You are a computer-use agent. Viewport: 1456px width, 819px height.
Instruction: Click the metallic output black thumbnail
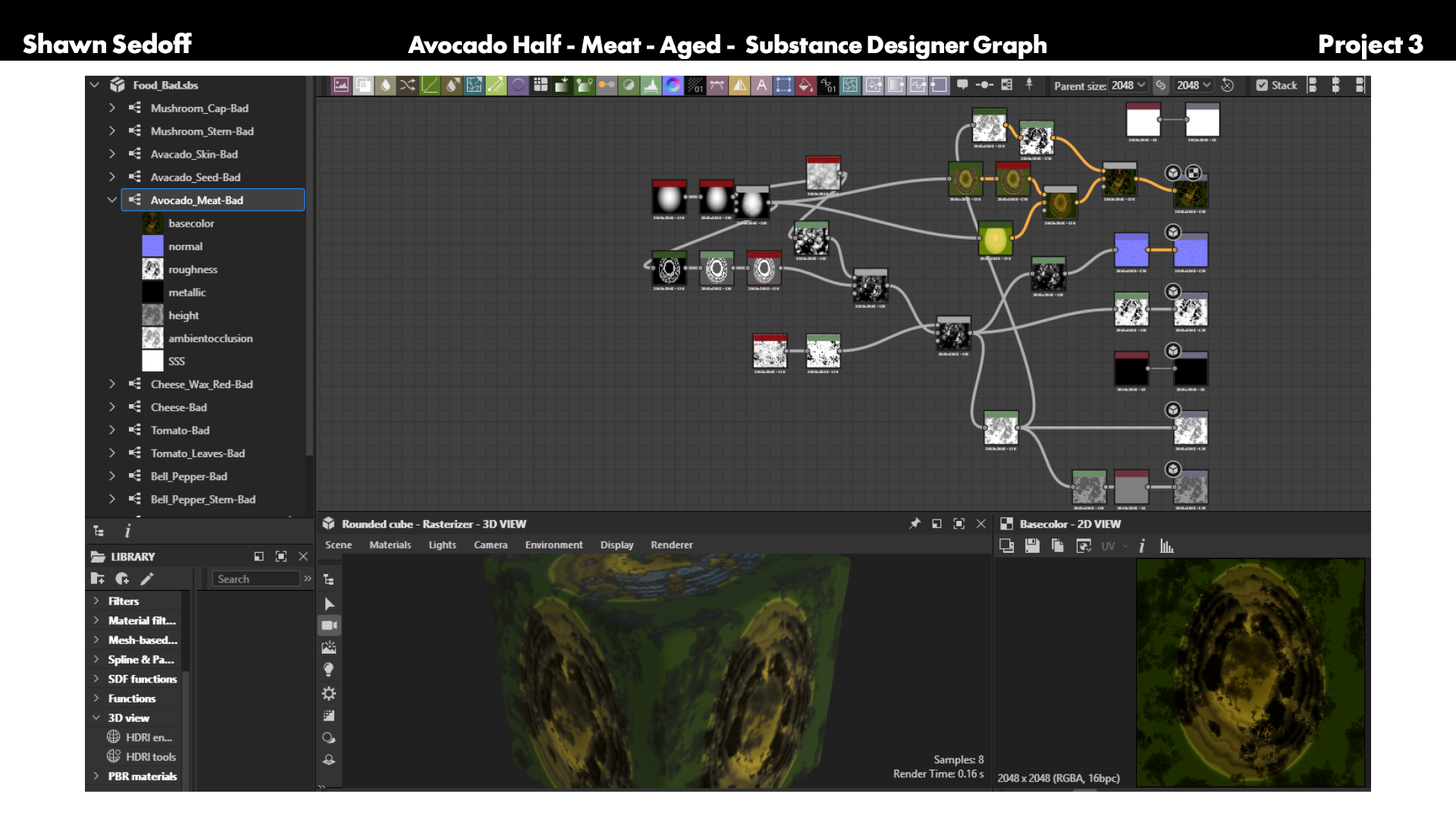click(x=152, y=292)
